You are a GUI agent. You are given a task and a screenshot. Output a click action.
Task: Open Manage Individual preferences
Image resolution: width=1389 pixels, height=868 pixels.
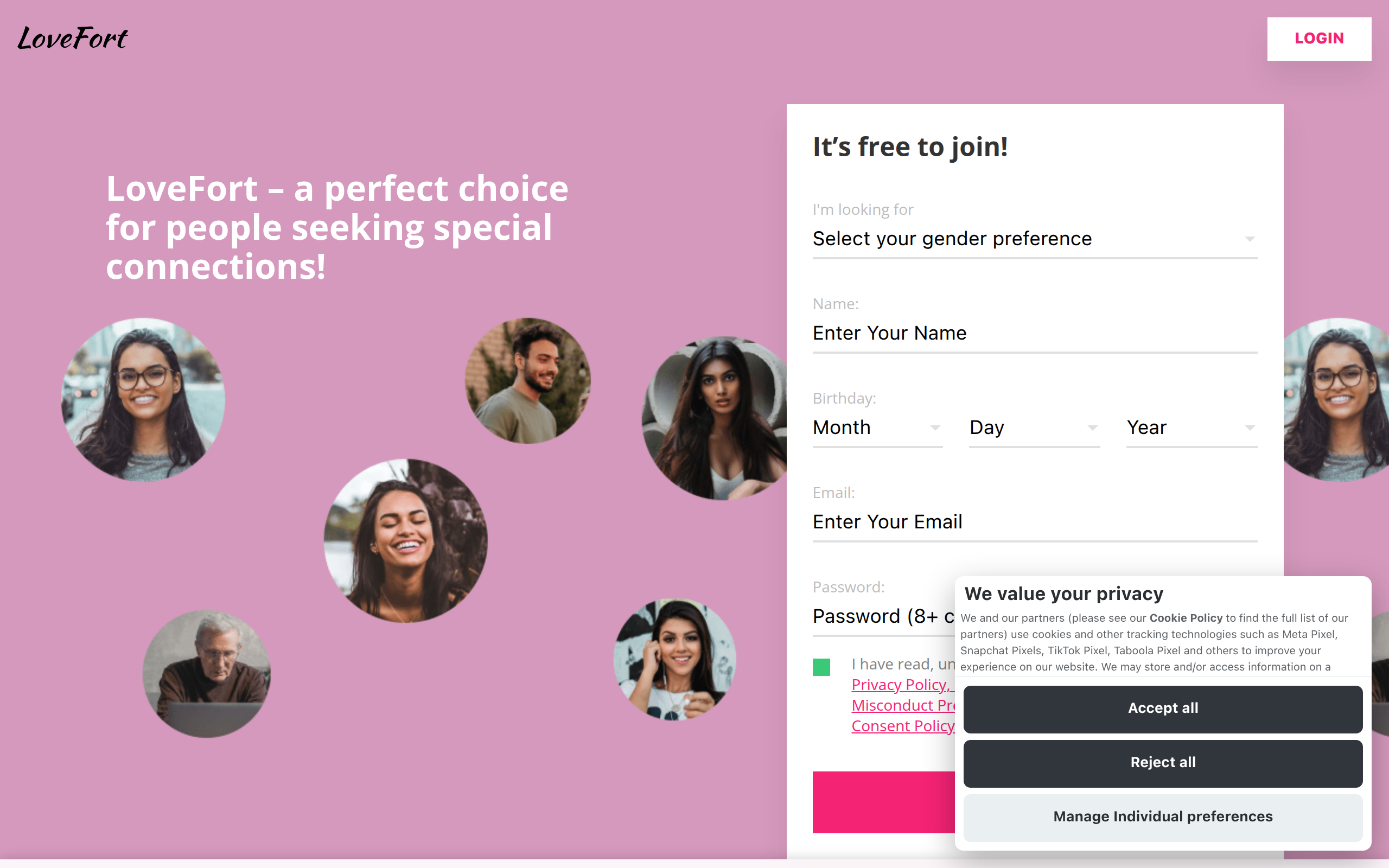pyautogui.click(x=1162, y=816)
